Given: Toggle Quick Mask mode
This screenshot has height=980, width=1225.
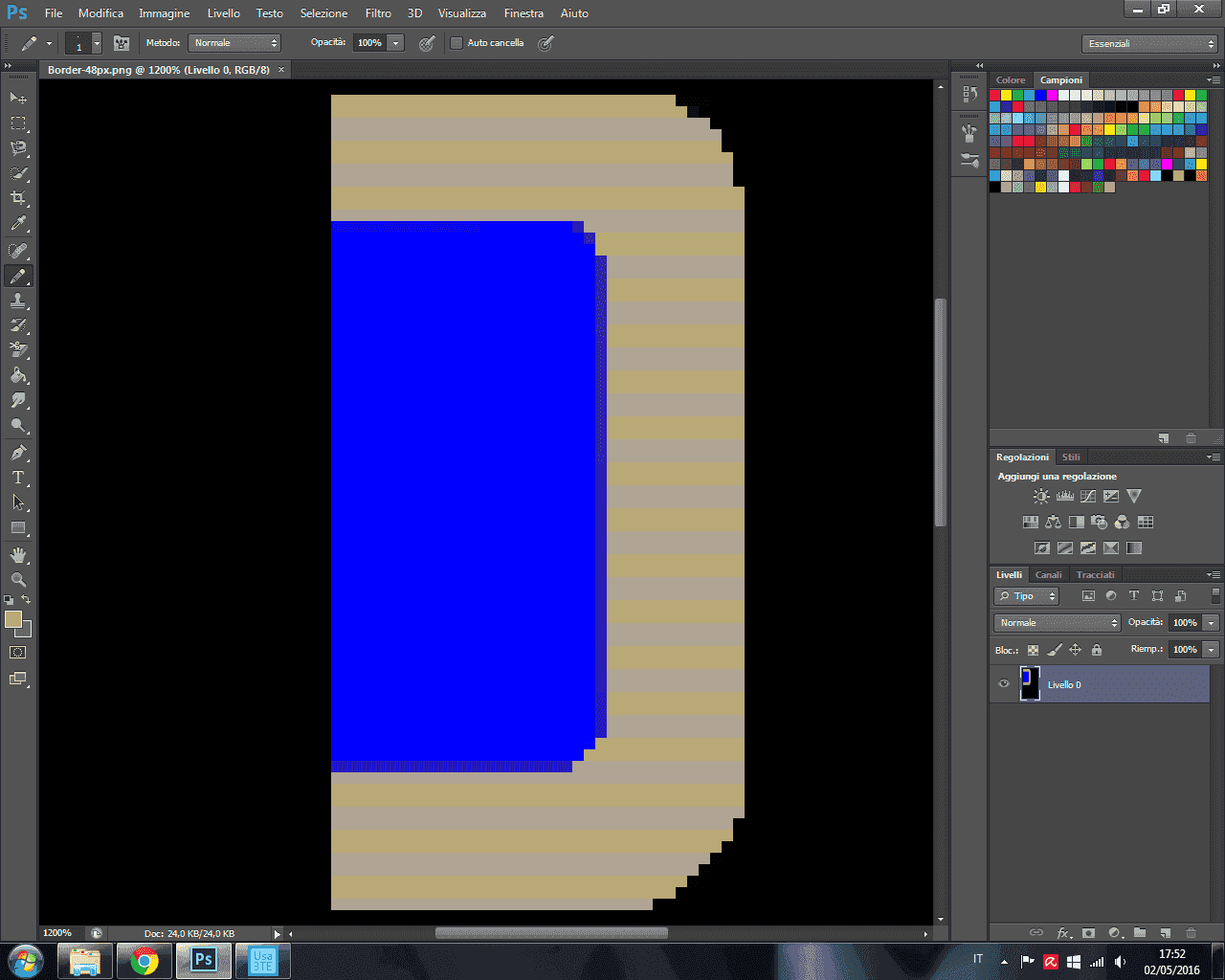Looking at the screenshot, I should click(18, 653).
